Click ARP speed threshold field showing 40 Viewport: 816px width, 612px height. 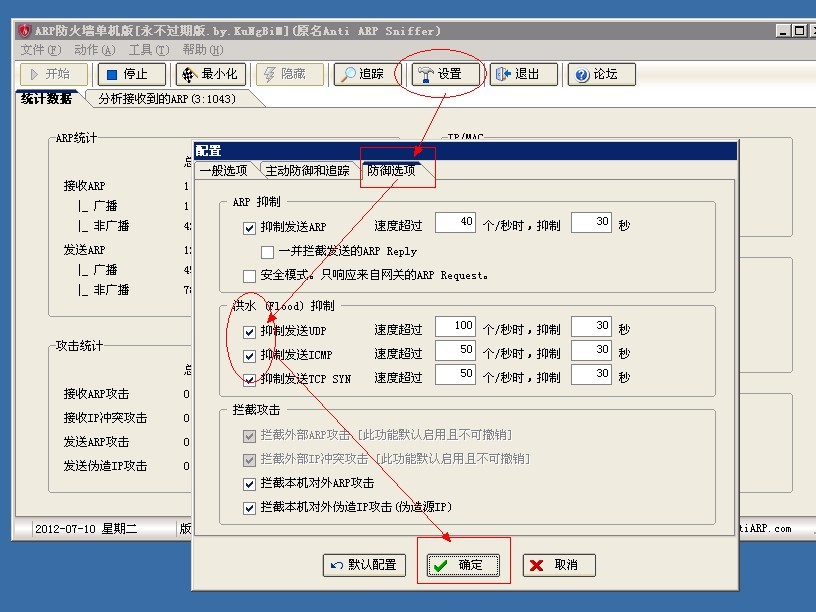455,222
